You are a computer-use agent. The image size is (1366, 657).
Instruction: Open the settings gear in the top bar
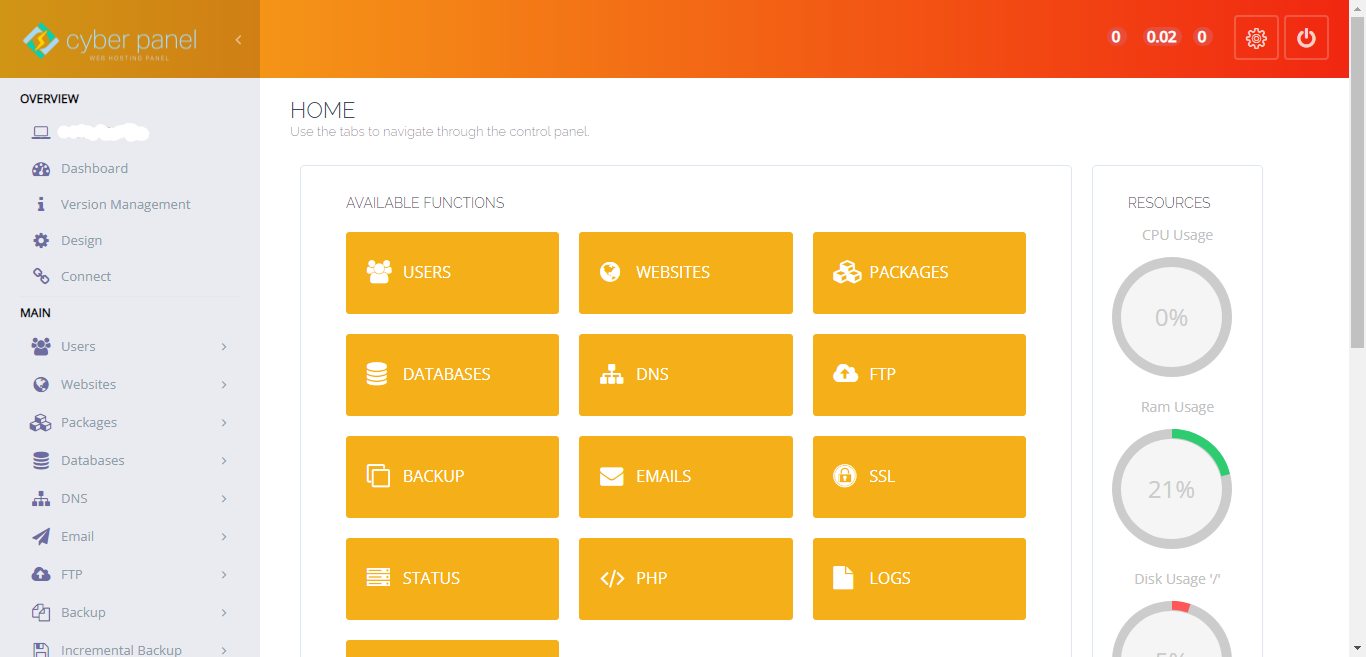1256,37
